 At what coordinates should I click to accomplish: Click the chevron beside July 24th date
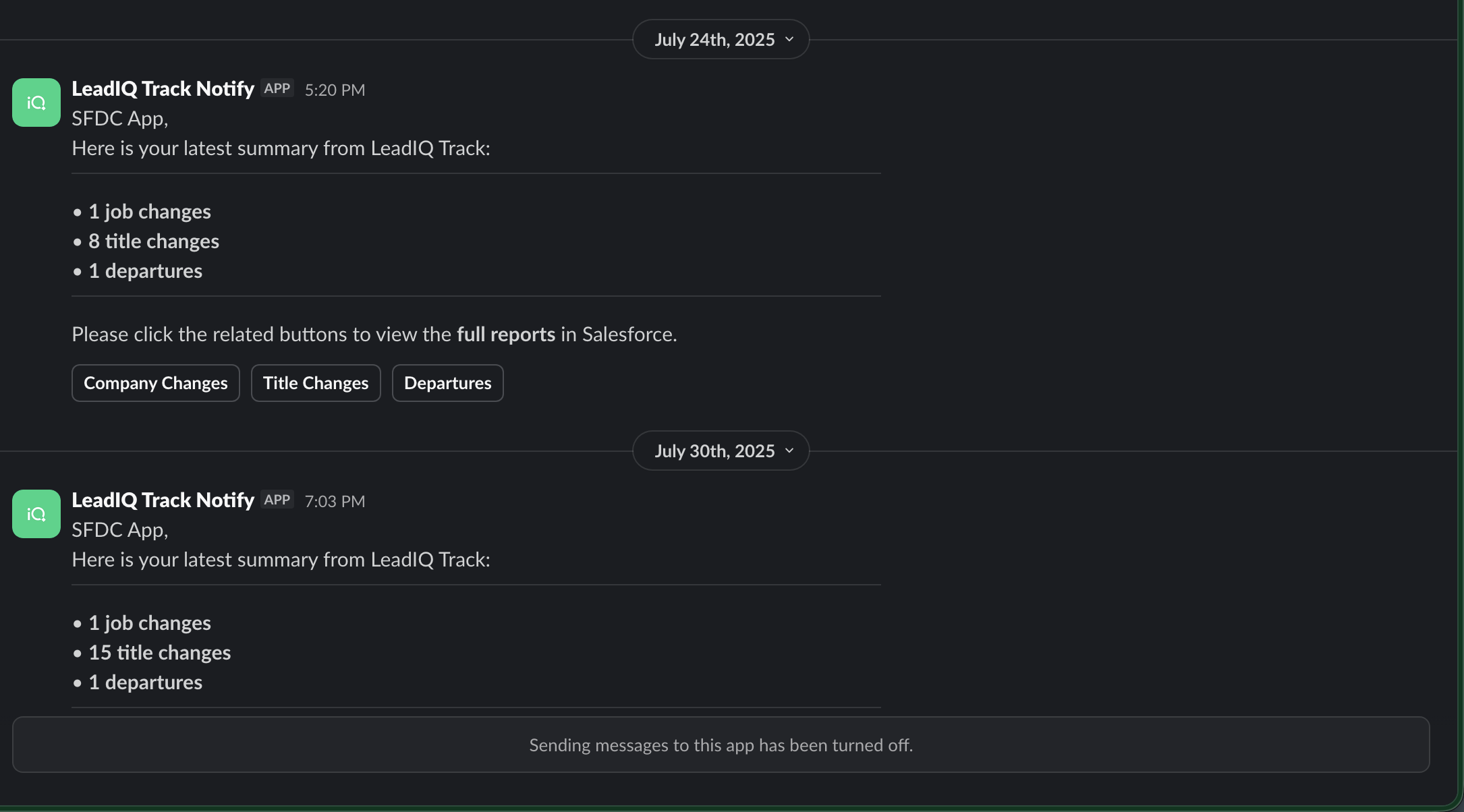(790, 39)
